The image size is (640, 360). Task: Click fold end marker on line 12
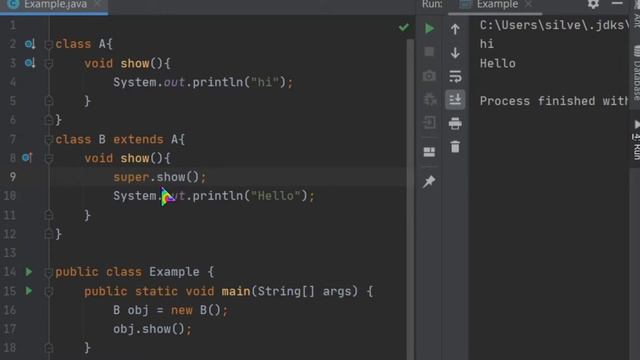click(x=49, y=234)
